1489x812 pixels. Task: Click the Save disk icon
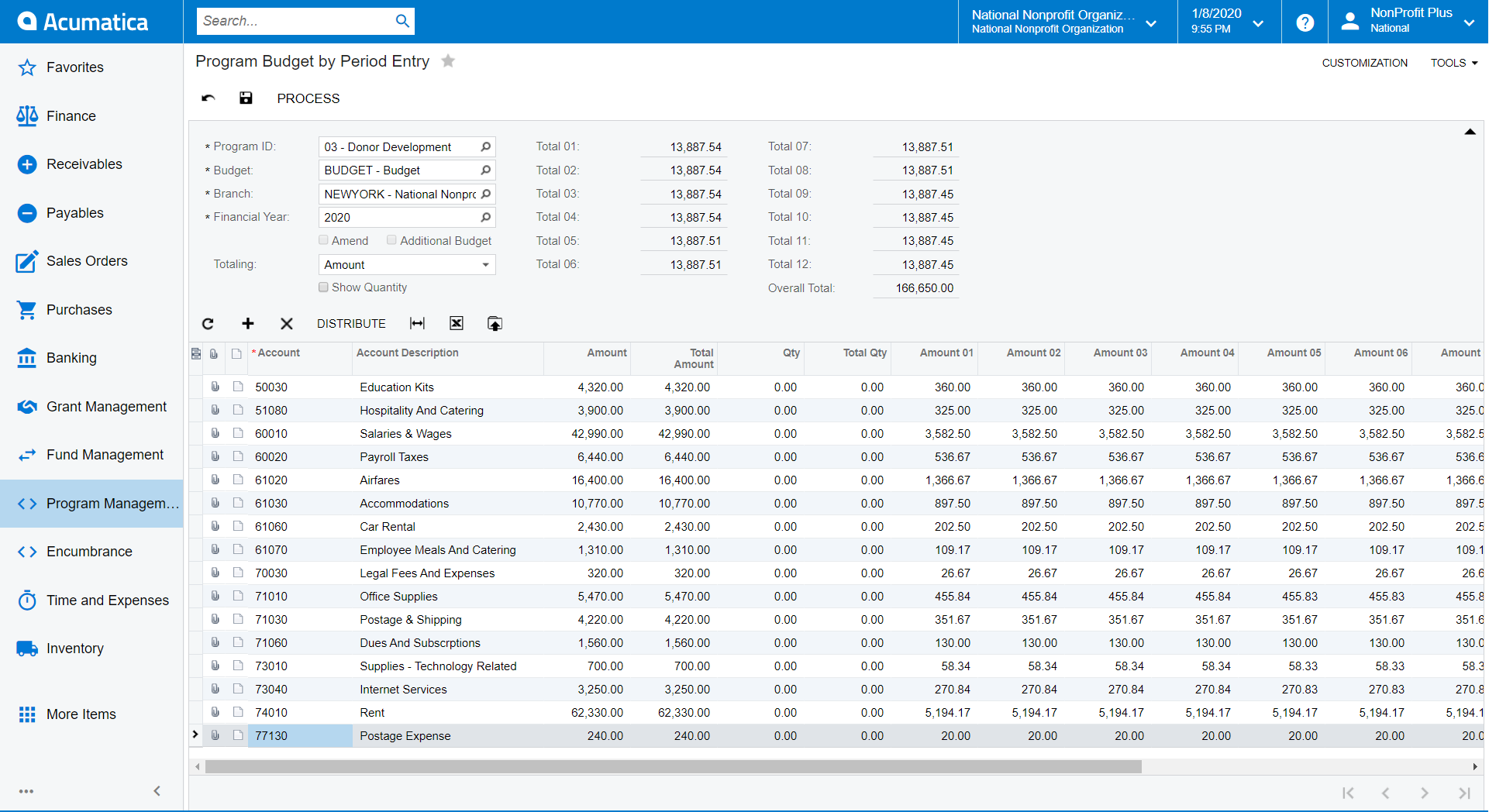pos(246,98)
